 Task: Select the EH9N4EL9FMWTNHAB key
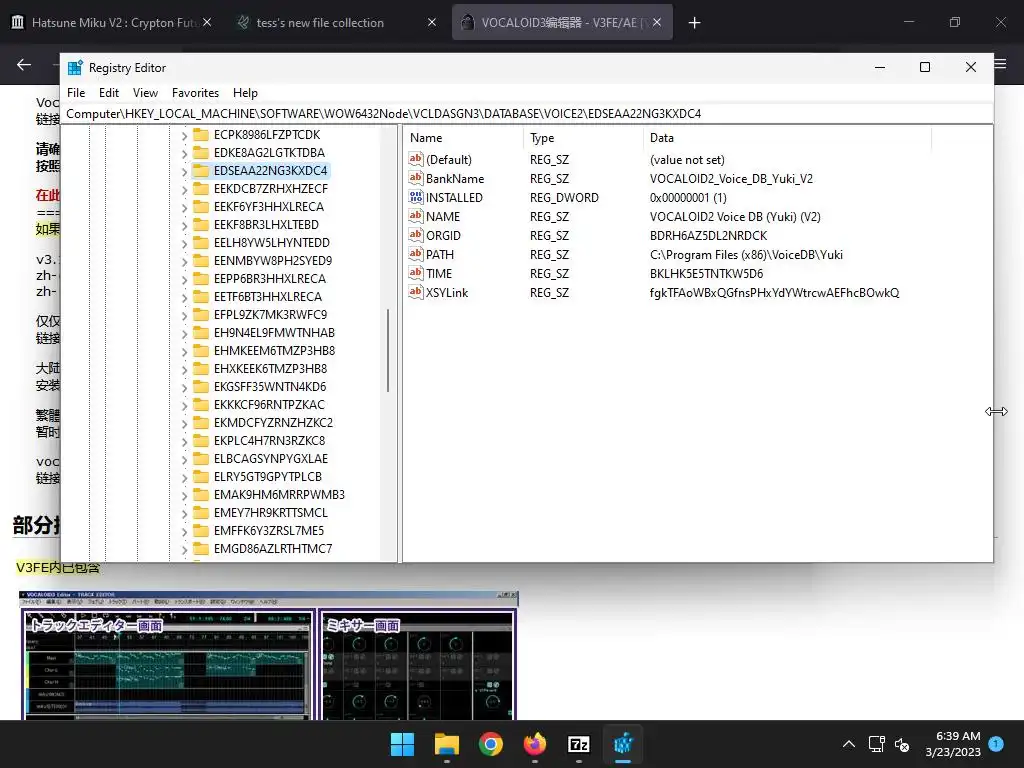coord(274,332)
